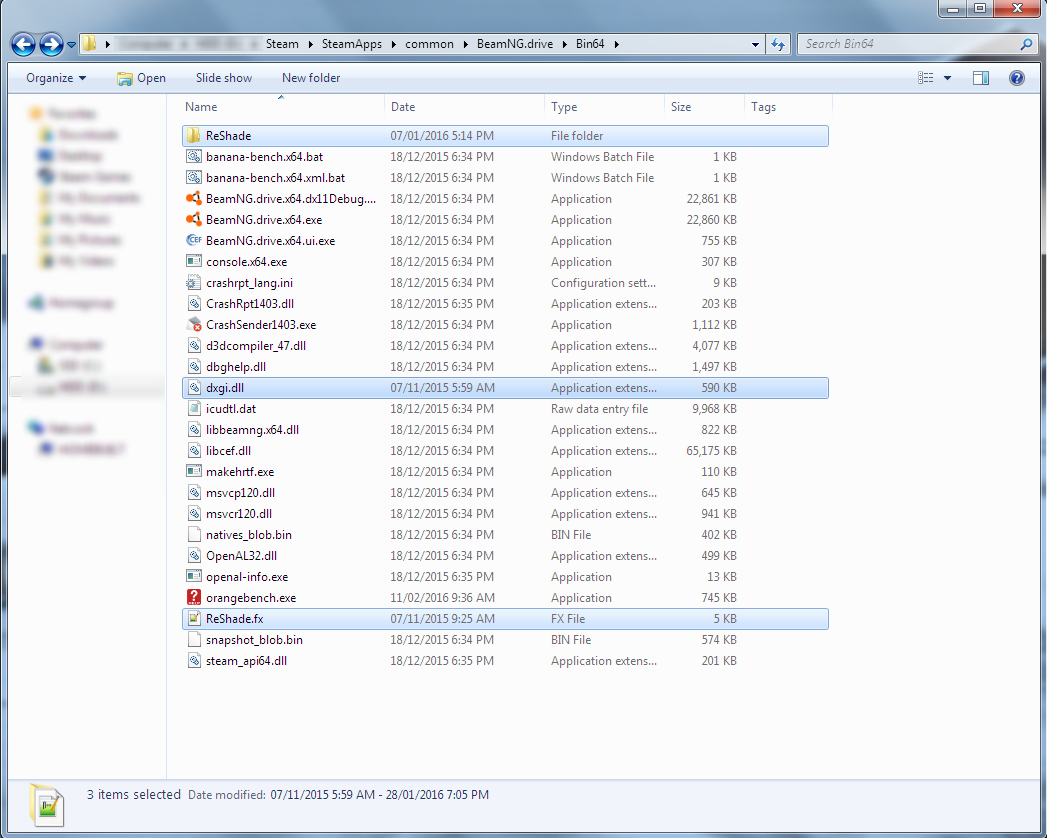Refresh the Bin64 folder view

coord(778,44)
